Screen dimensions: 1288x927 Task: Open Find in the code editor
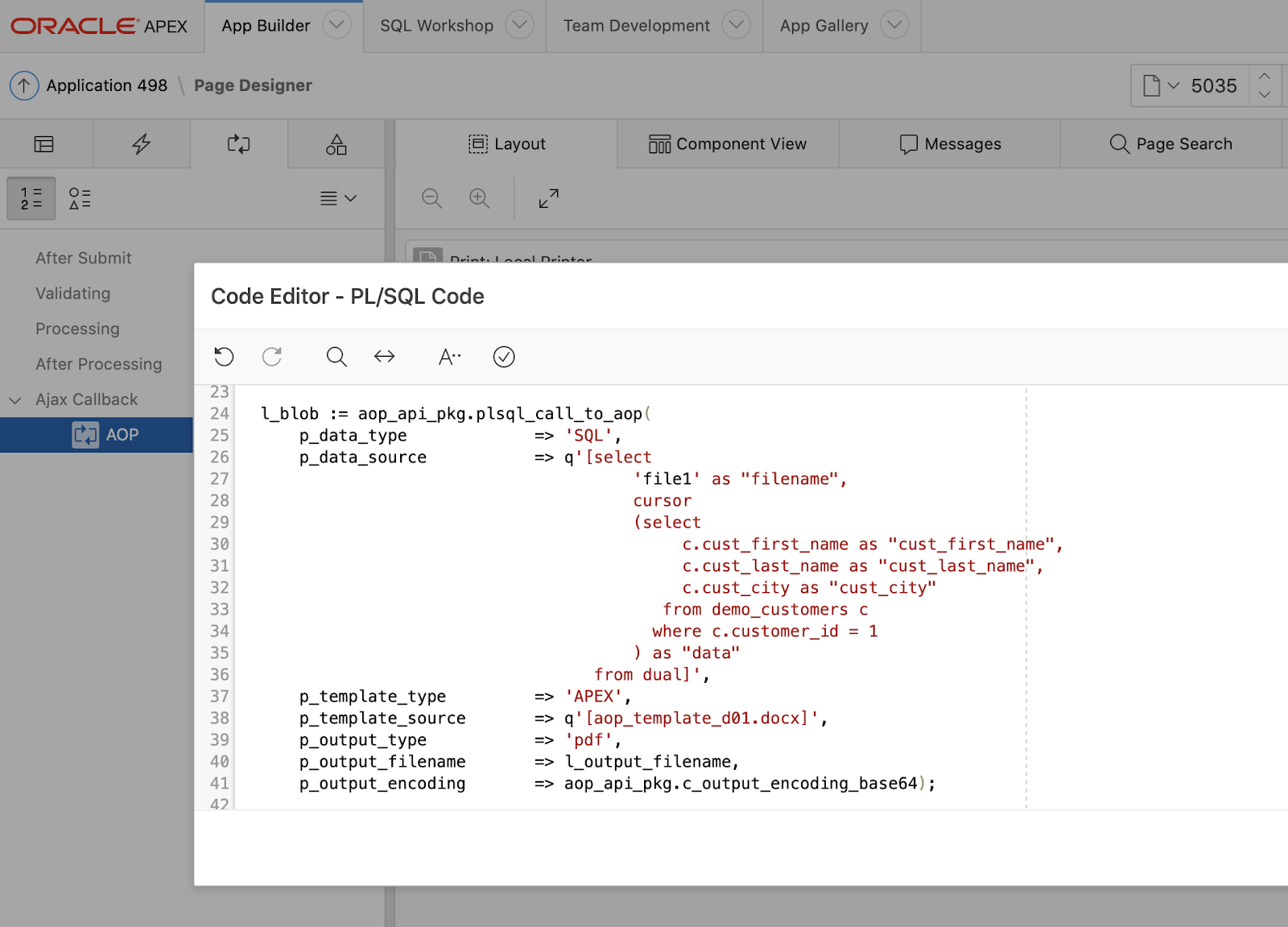point(336,356)
